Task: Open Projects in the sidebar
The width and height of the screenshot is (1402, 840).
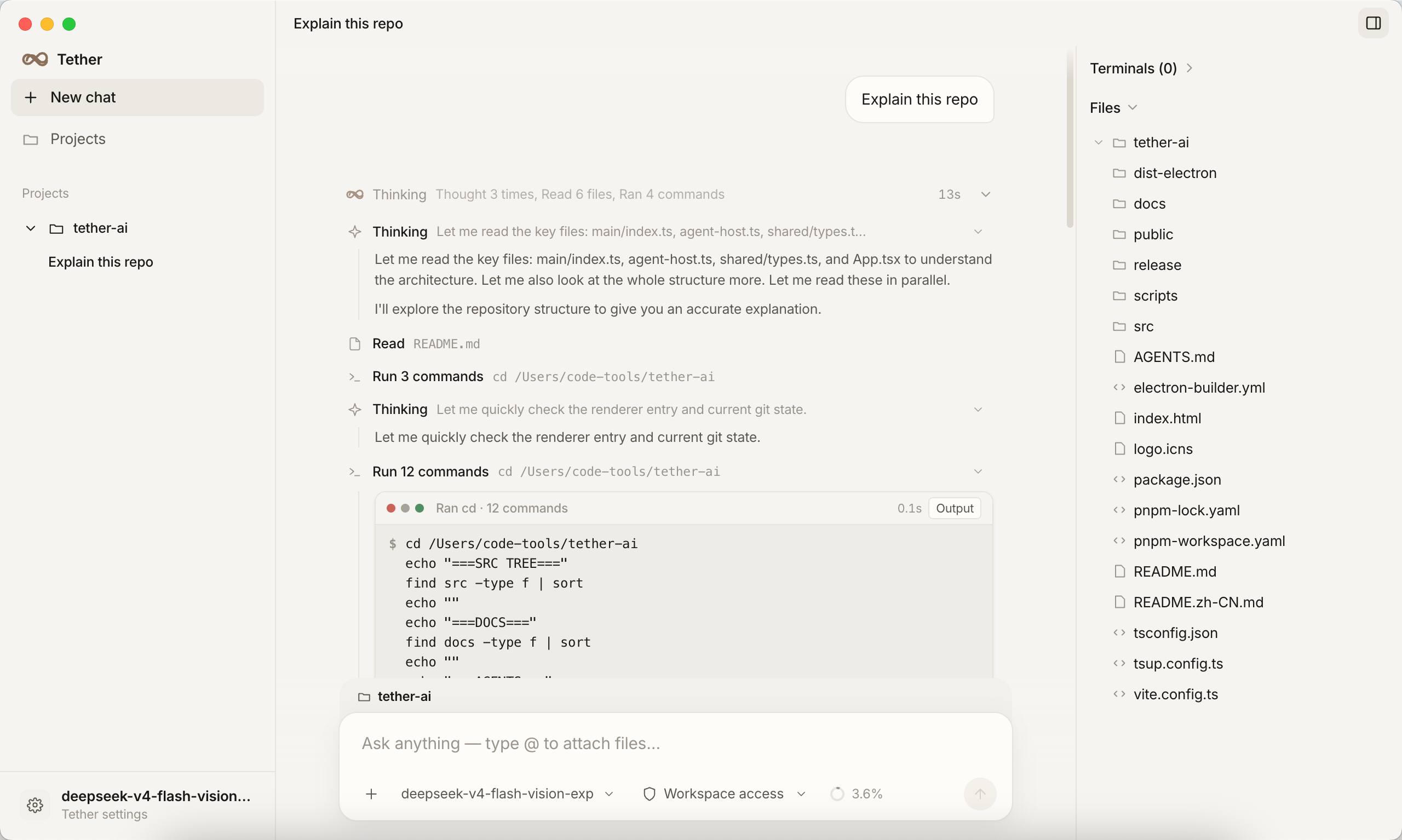Action: (137, 139)
